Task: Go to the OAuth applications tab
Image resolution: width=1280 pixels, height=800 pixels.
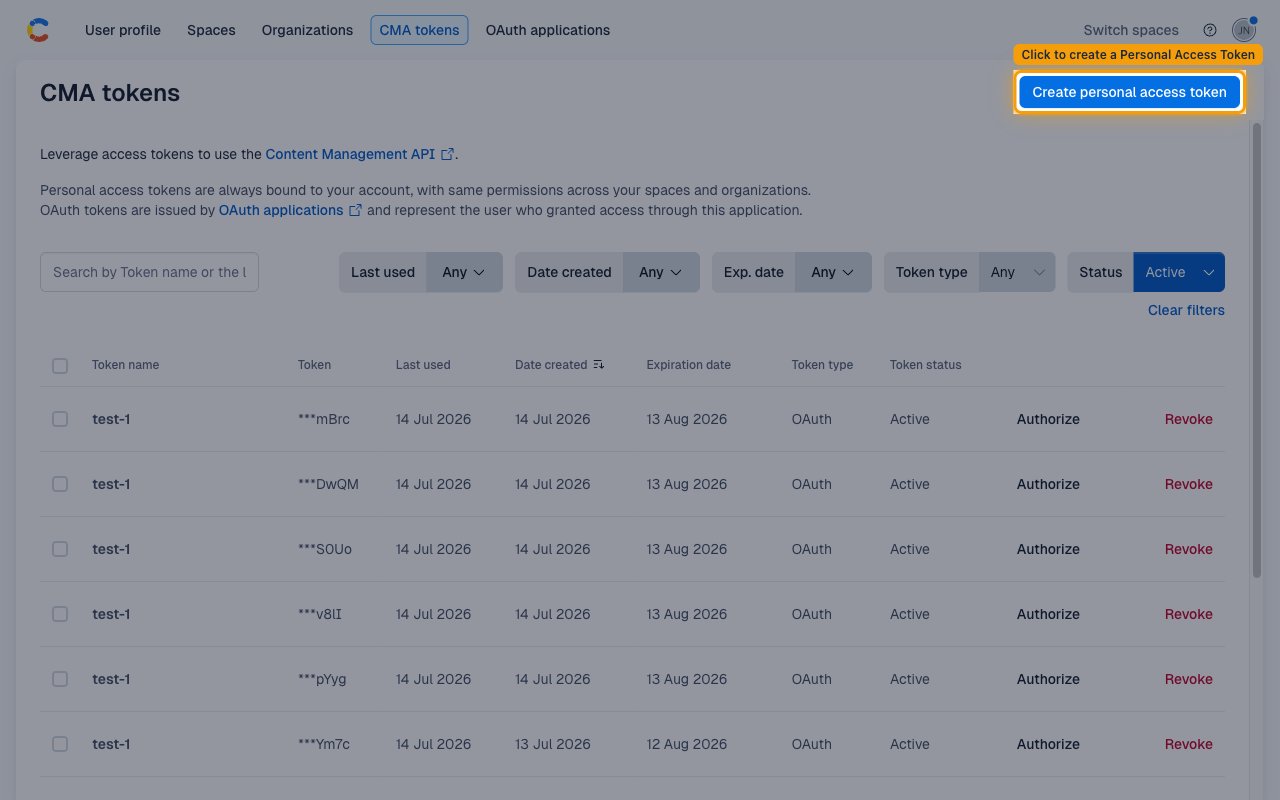Action: [548, 30]
